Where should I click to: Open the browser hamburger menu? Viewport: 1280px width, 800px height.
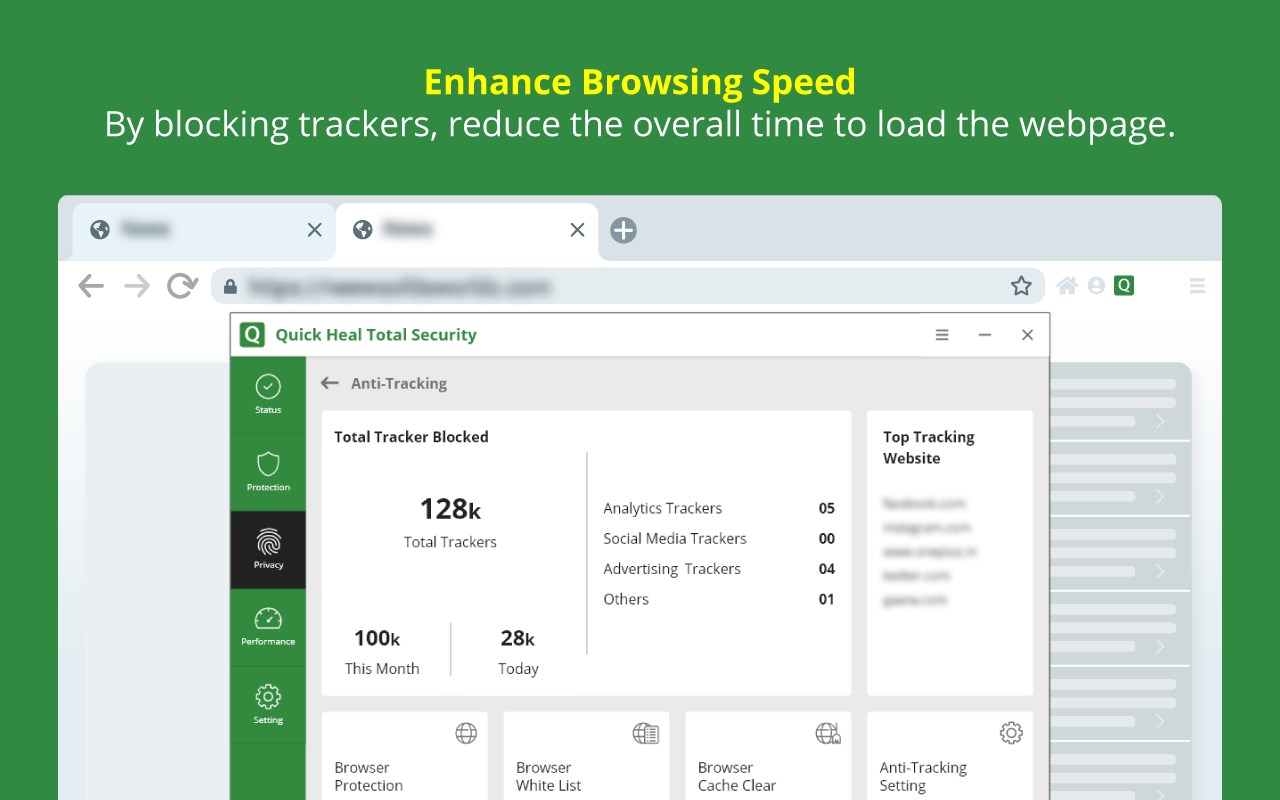click(1197, 286)
